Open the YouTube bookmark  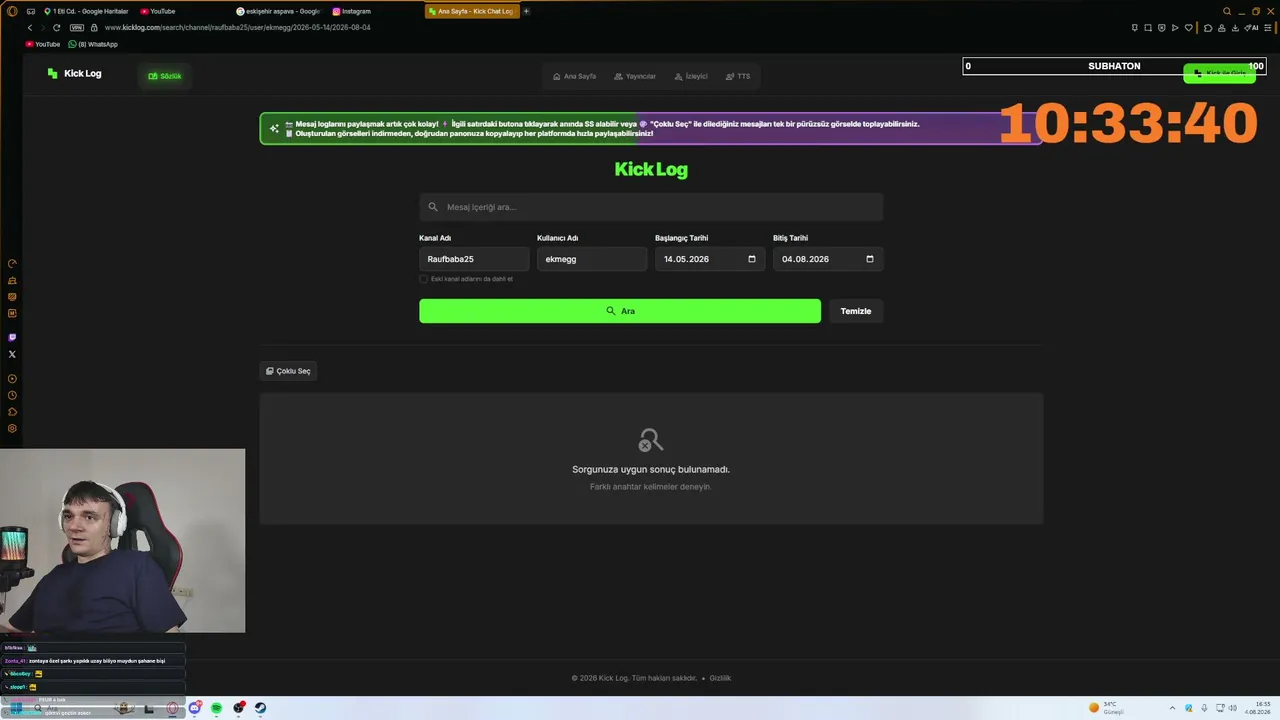pos(43,44)
